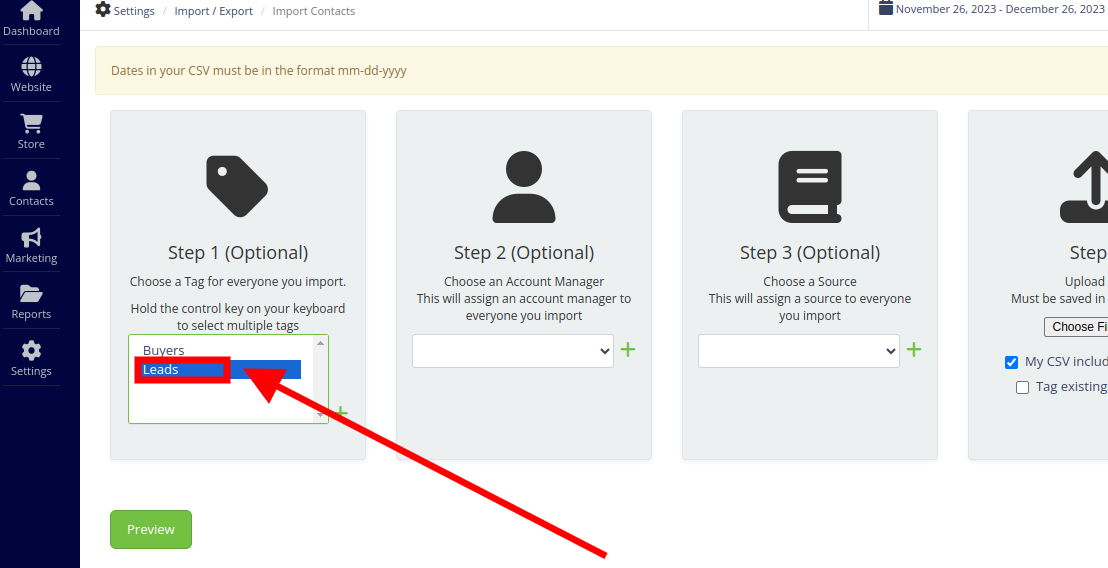This screenshot has height=568, width=1108.
Task: Open the Account Manager dropdown
Action: (x=513, y=351)
